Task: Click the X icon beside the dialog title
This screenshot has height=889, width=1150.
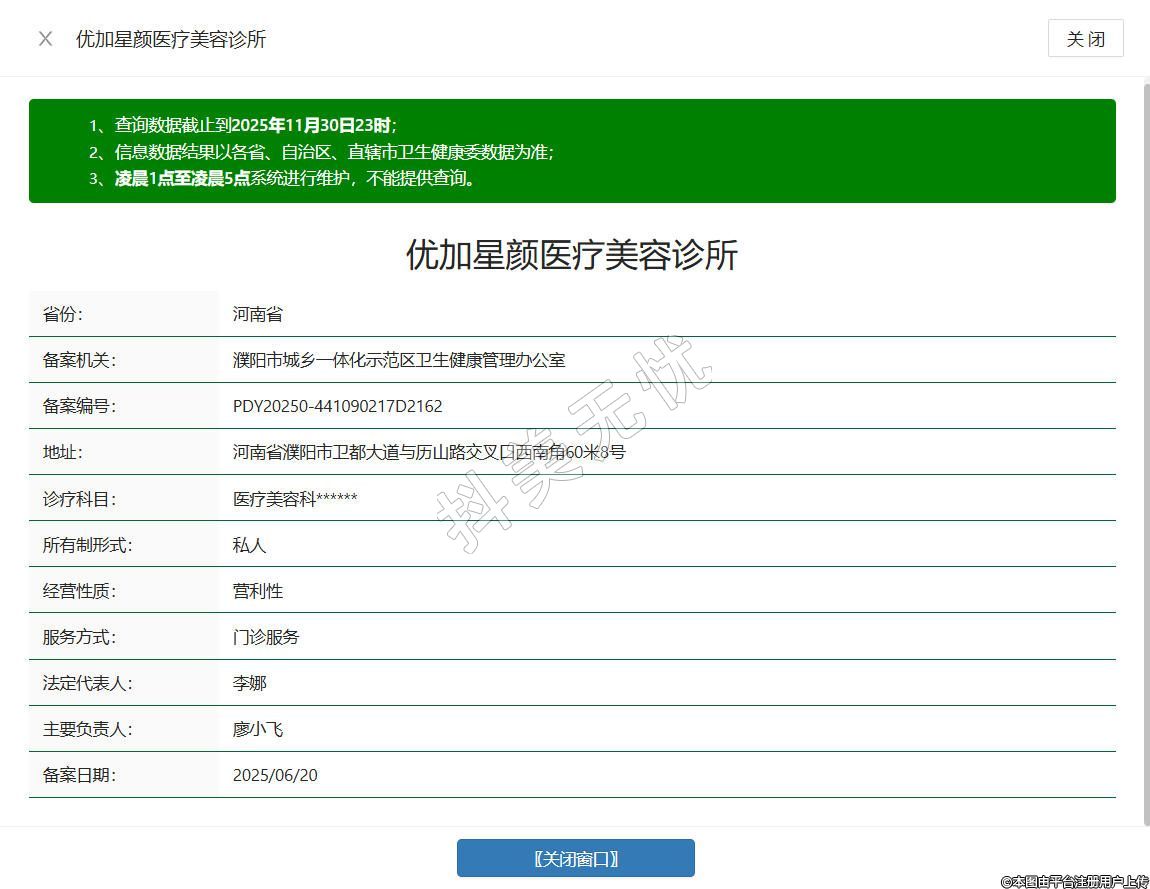Action: (45, 39)
